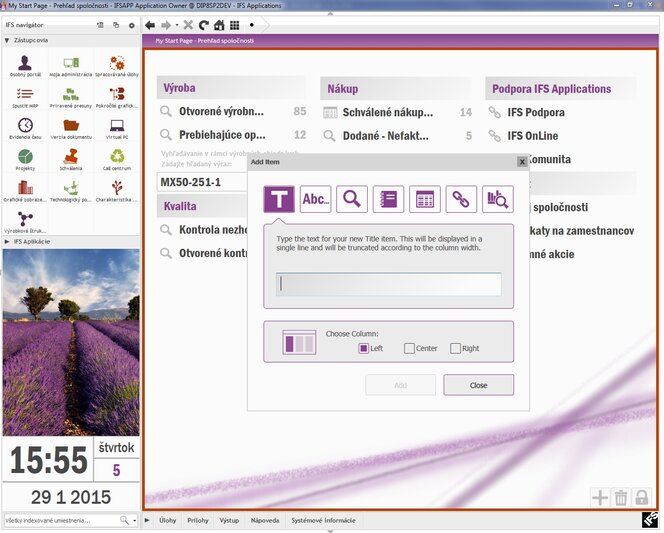Expand the bottom panel arrow
This screenshot has width=664, height=533.
pos(147,520)
